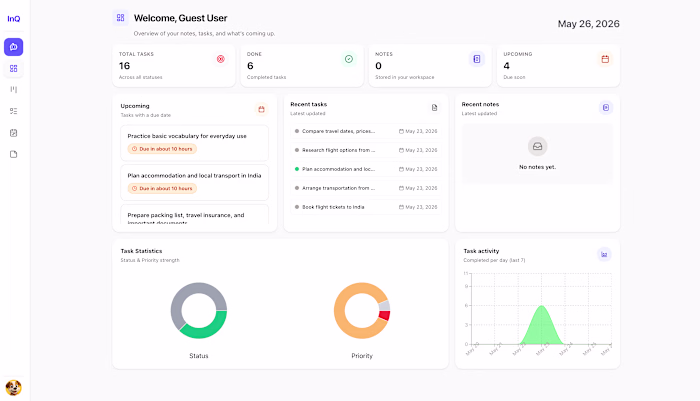Click the calendar icon in Upcoming panel header
This screenshot has height=401, width=700.
pos(262,109)
